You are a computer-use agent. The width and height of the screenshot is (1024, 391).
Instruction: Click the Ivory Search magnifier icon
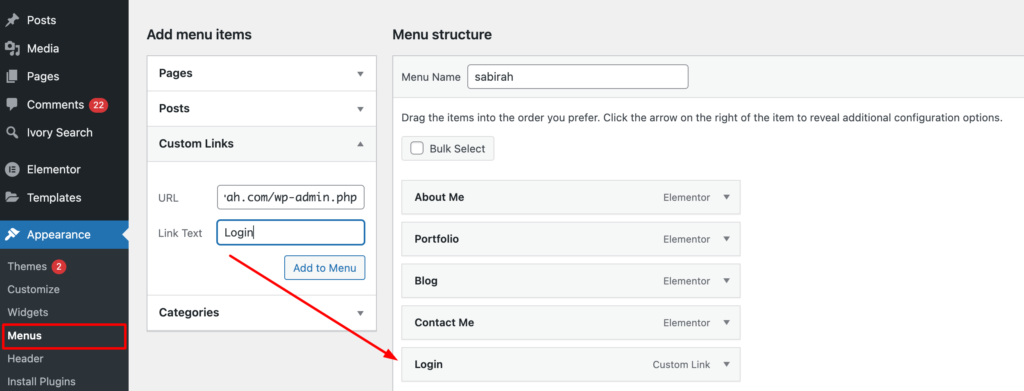pos(12,133)
